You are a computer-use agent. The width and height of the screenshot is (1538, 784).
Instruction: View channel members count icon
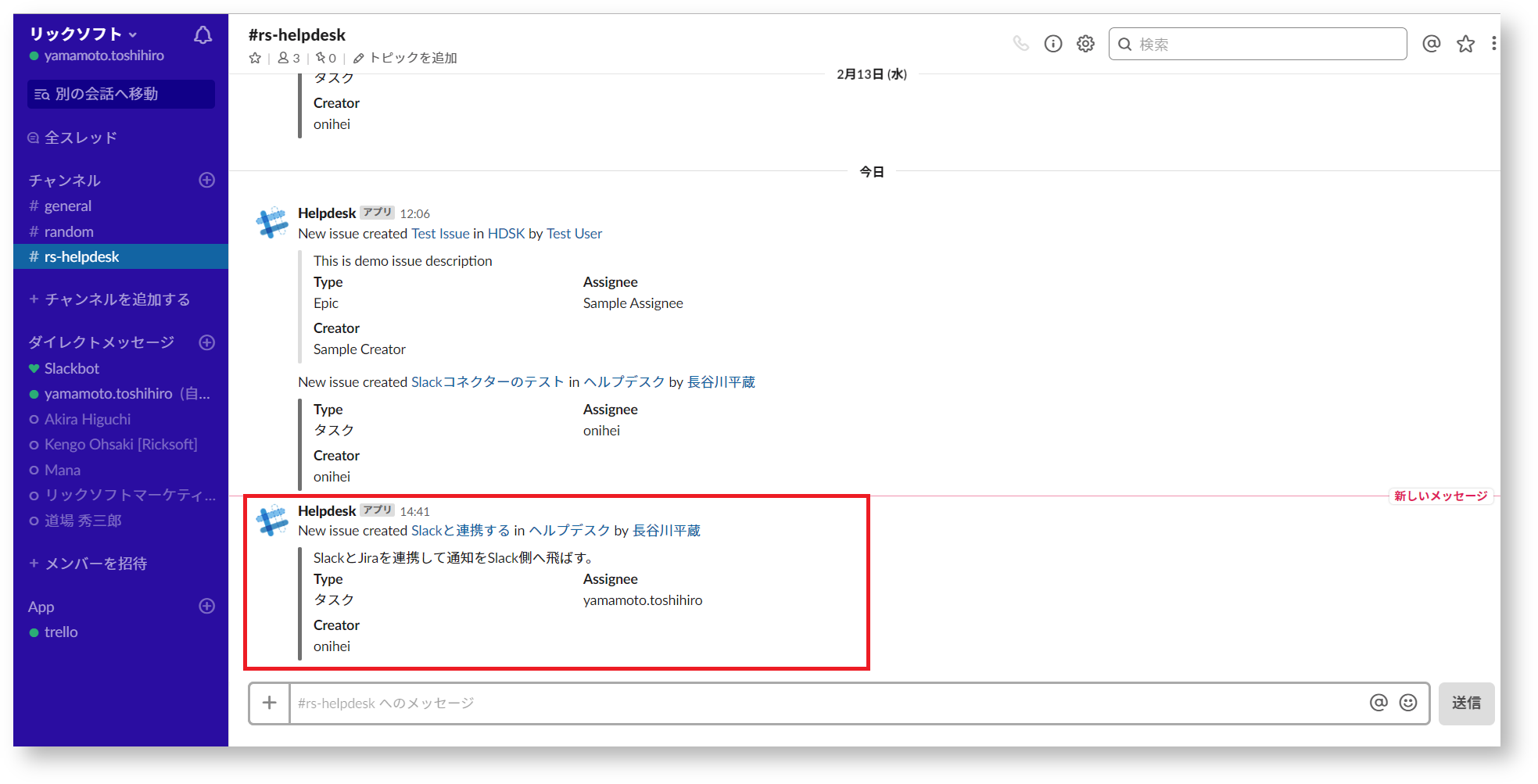(289, 58)
